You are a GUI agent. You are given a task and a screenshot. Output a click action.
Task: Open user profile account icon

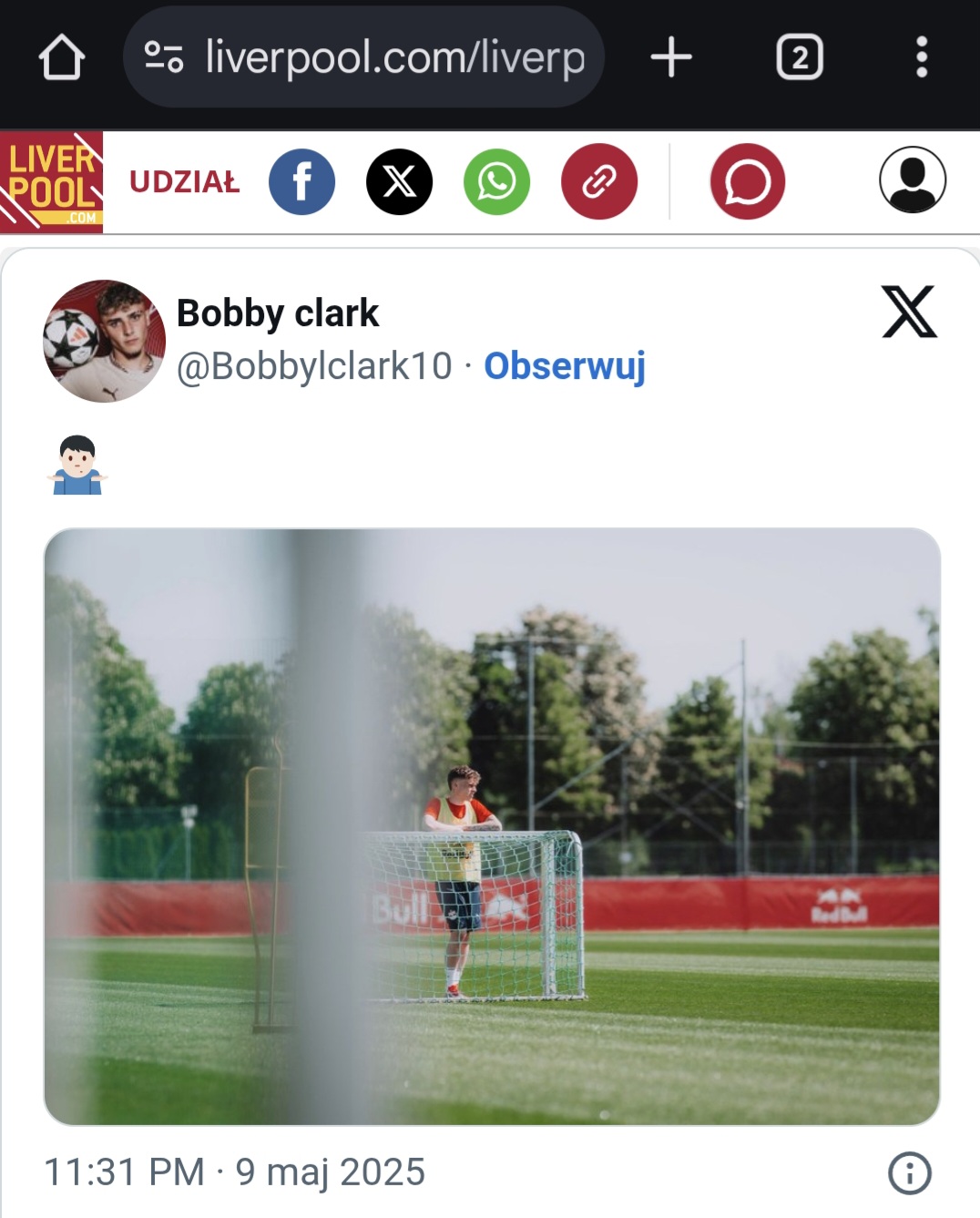(x=913, y=179)
